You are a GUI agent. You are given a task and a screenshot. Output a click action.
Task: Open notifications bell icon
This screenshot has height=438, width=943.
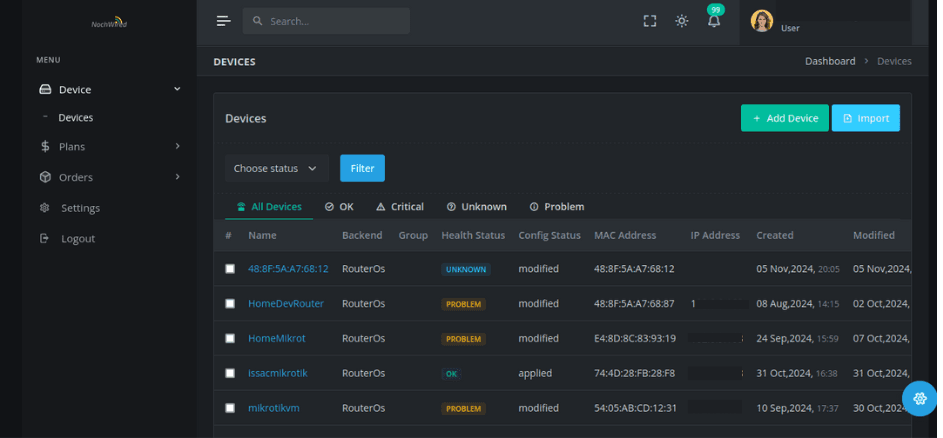click(714, 22)
